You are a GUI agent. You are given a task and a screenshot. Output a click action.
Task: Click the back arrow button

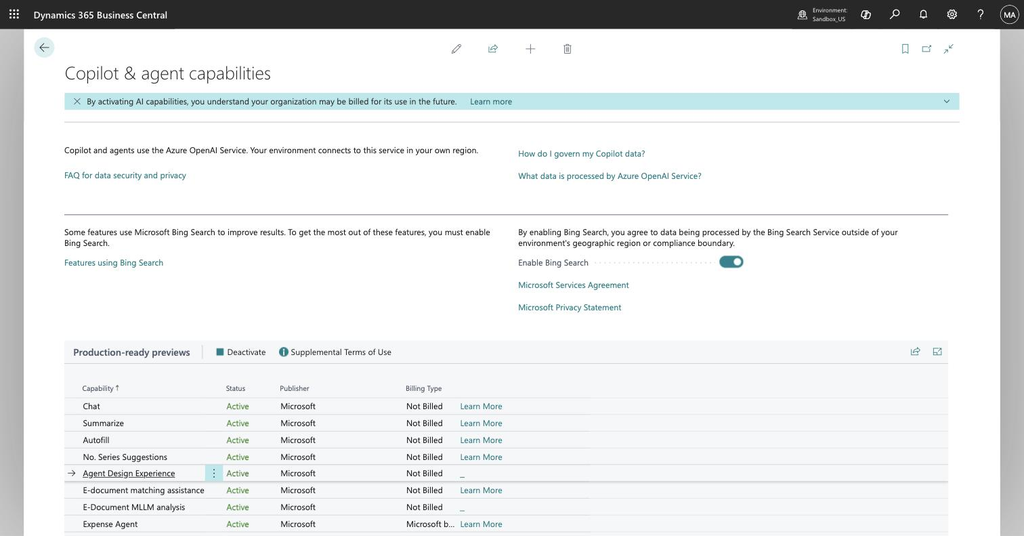44,48
